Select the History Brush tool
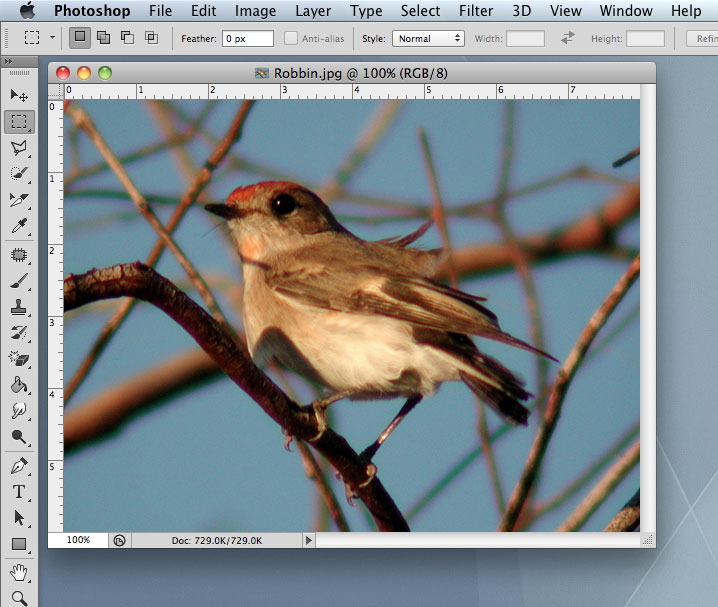 click(x=19, y=333)
